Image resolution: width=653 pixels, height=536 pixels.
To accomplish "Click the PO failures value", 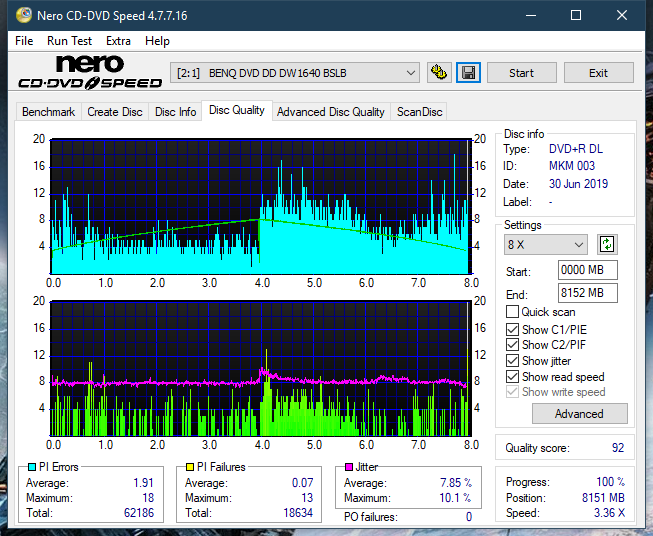I will [469, 517].
